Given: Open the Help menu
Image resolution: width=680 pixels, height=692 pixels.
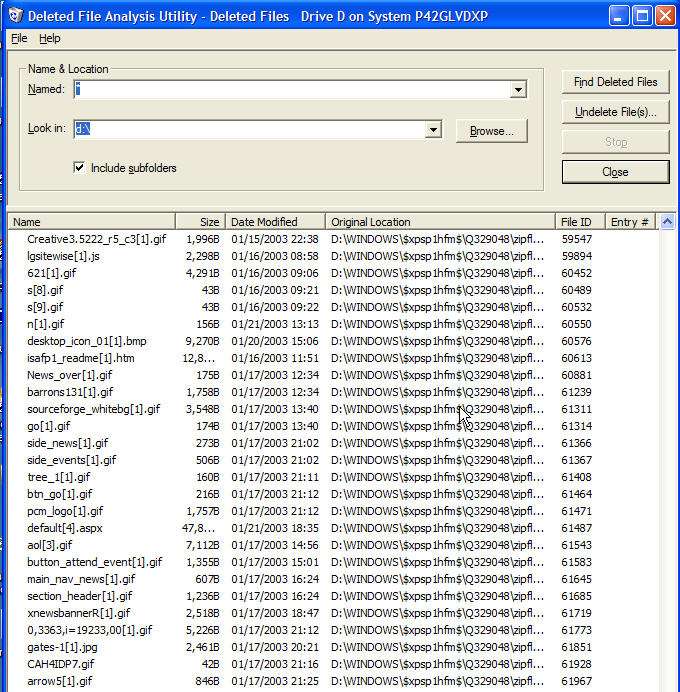Looking at the screenshot, I should [x=49, y=38].
